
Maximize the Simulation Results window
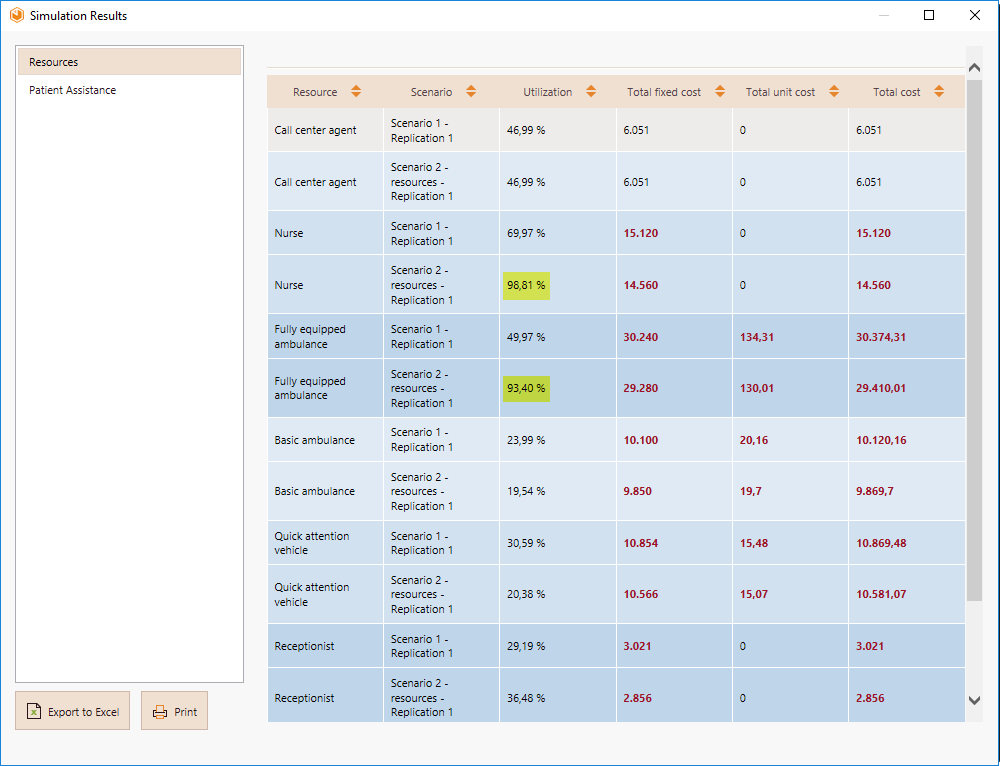tap(929, 15)
